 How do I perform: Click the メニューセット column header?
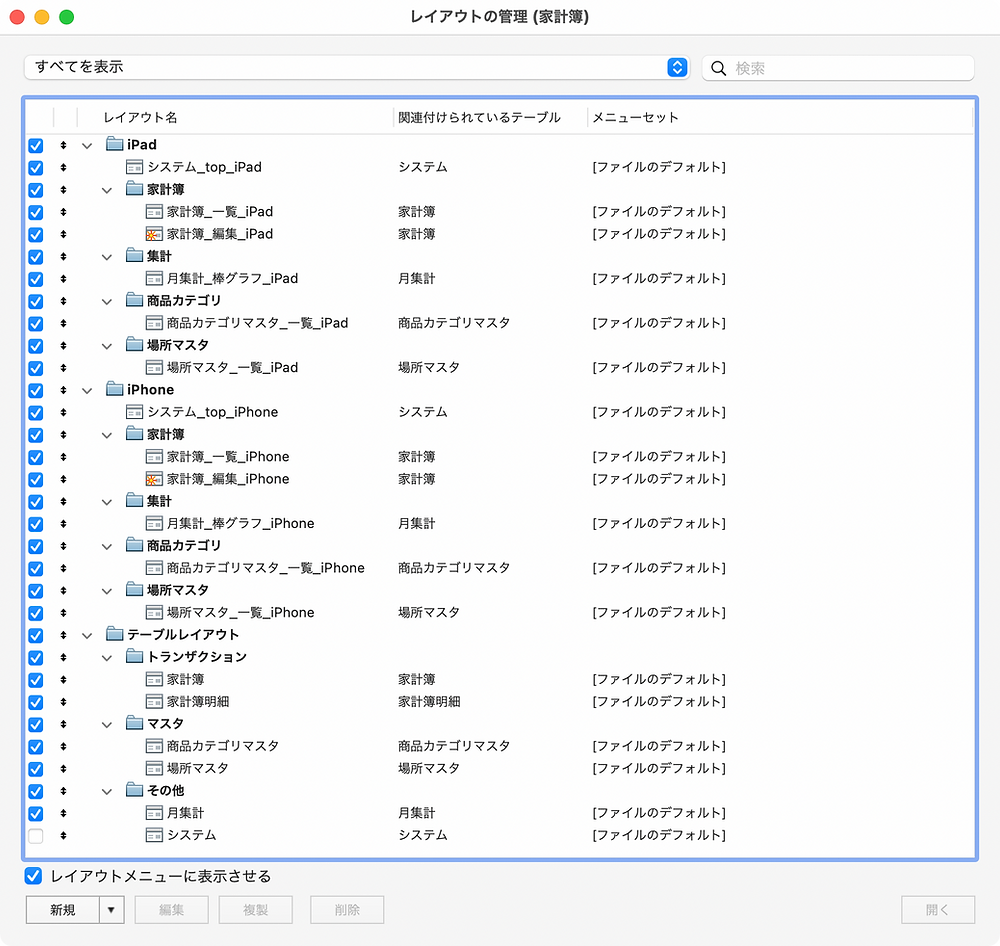point(635,117)
